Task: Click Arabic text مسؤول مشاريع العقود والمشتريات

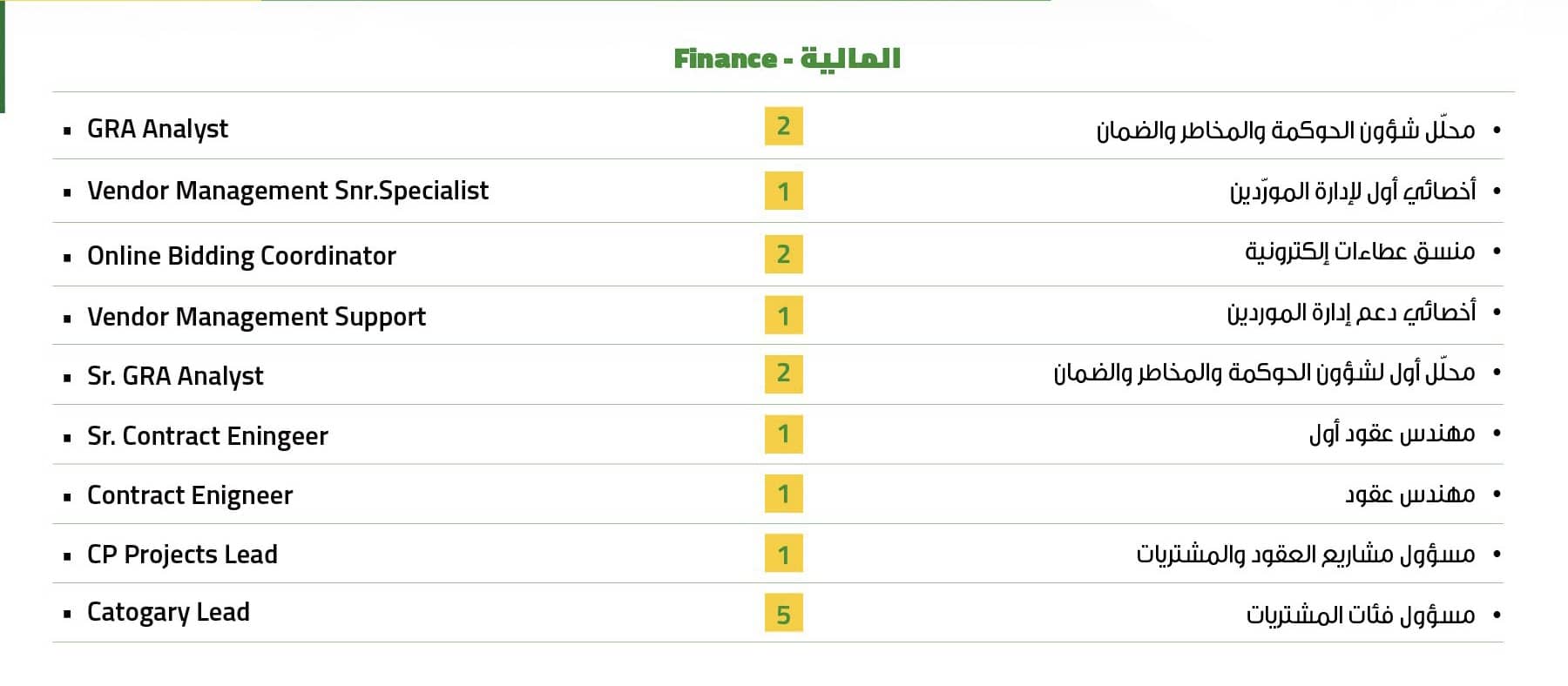Action: 1306,554
